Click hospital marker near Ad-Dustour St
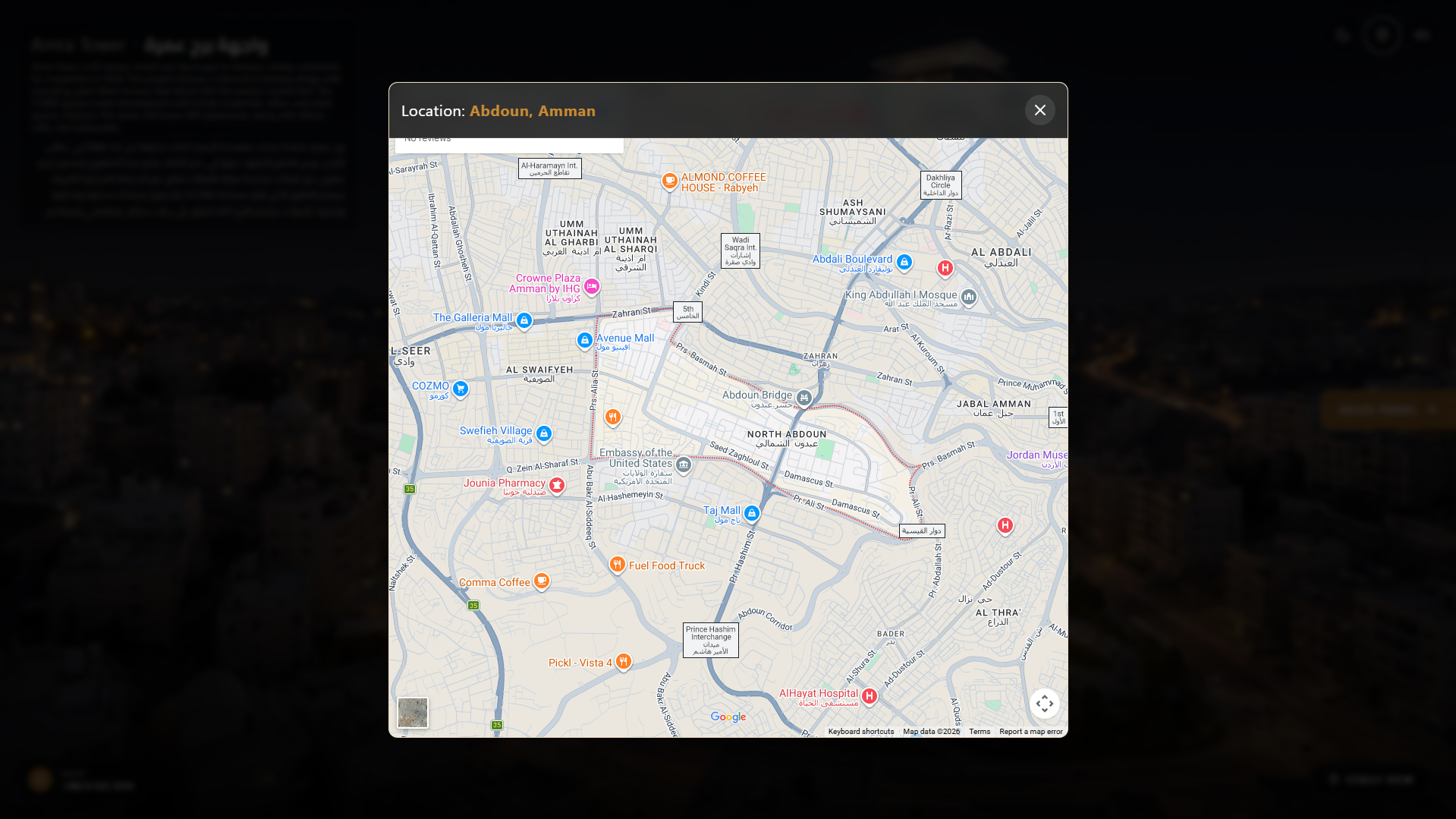The height and width of the screenshot is (819, 1456). (x=1005, y=526)
